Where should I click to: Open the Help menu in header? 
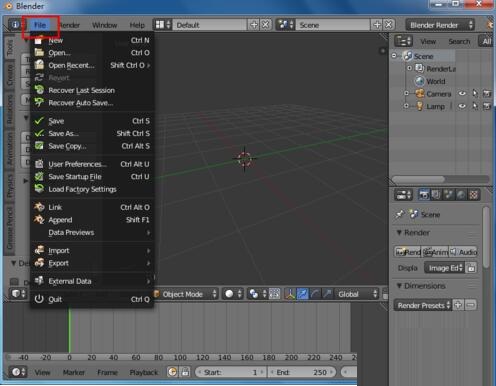pyautogui.click(x=137, y=25)
